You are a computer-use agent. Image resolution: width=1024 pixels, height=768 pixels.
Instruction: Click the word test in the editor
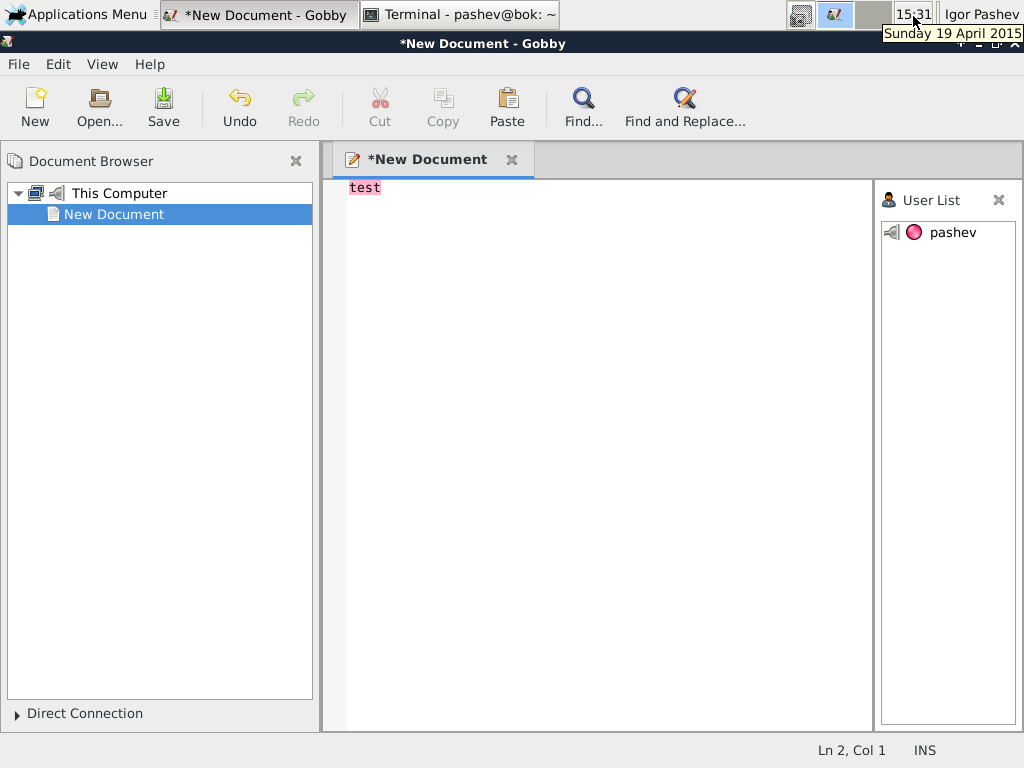364,188
